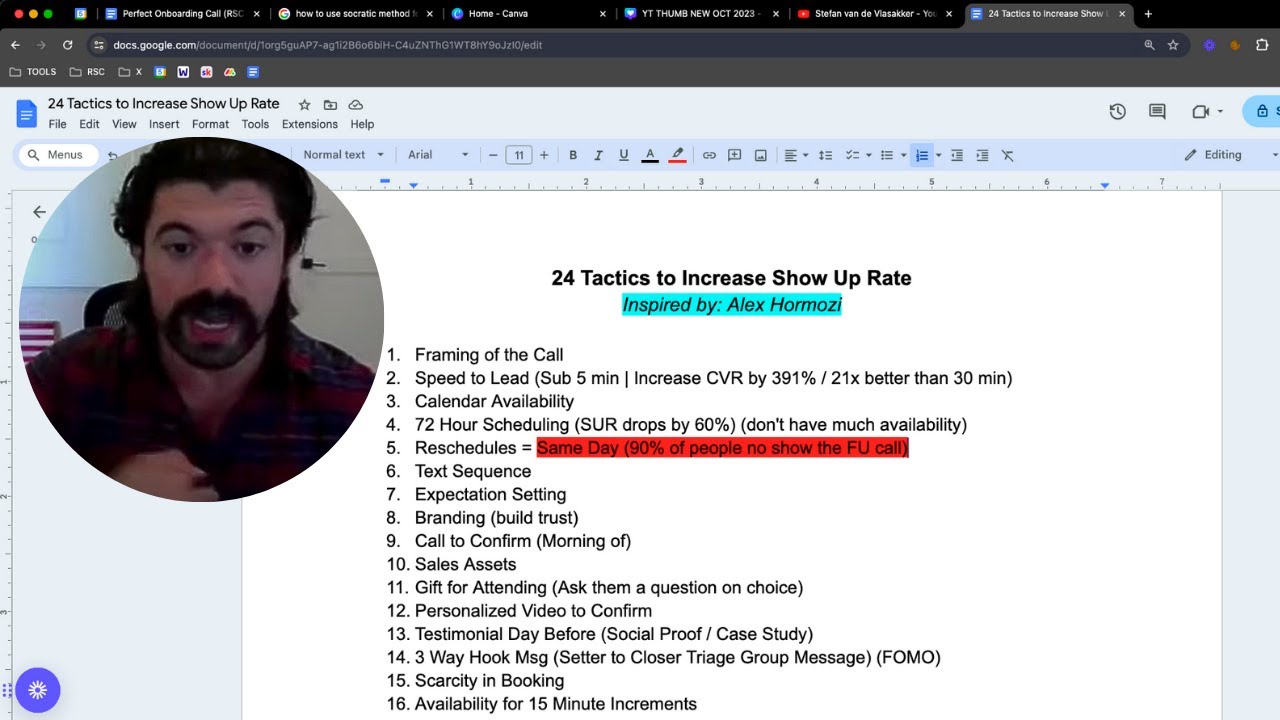Expand the Meet call options arrow
This screenshot has width=1280, height=720.
(1221, 112)
